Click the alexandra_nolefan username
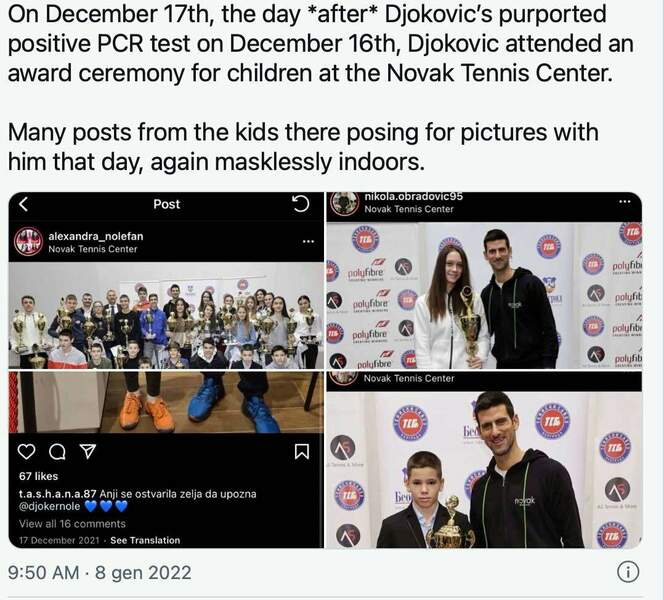 click(96, 236)
